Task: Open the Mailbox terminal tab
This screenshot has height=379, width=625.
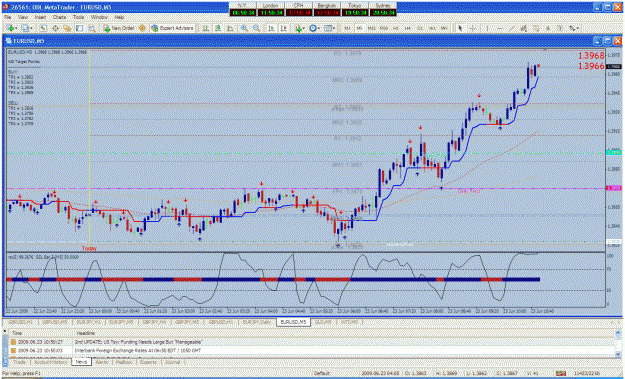Action: point(124,362)
